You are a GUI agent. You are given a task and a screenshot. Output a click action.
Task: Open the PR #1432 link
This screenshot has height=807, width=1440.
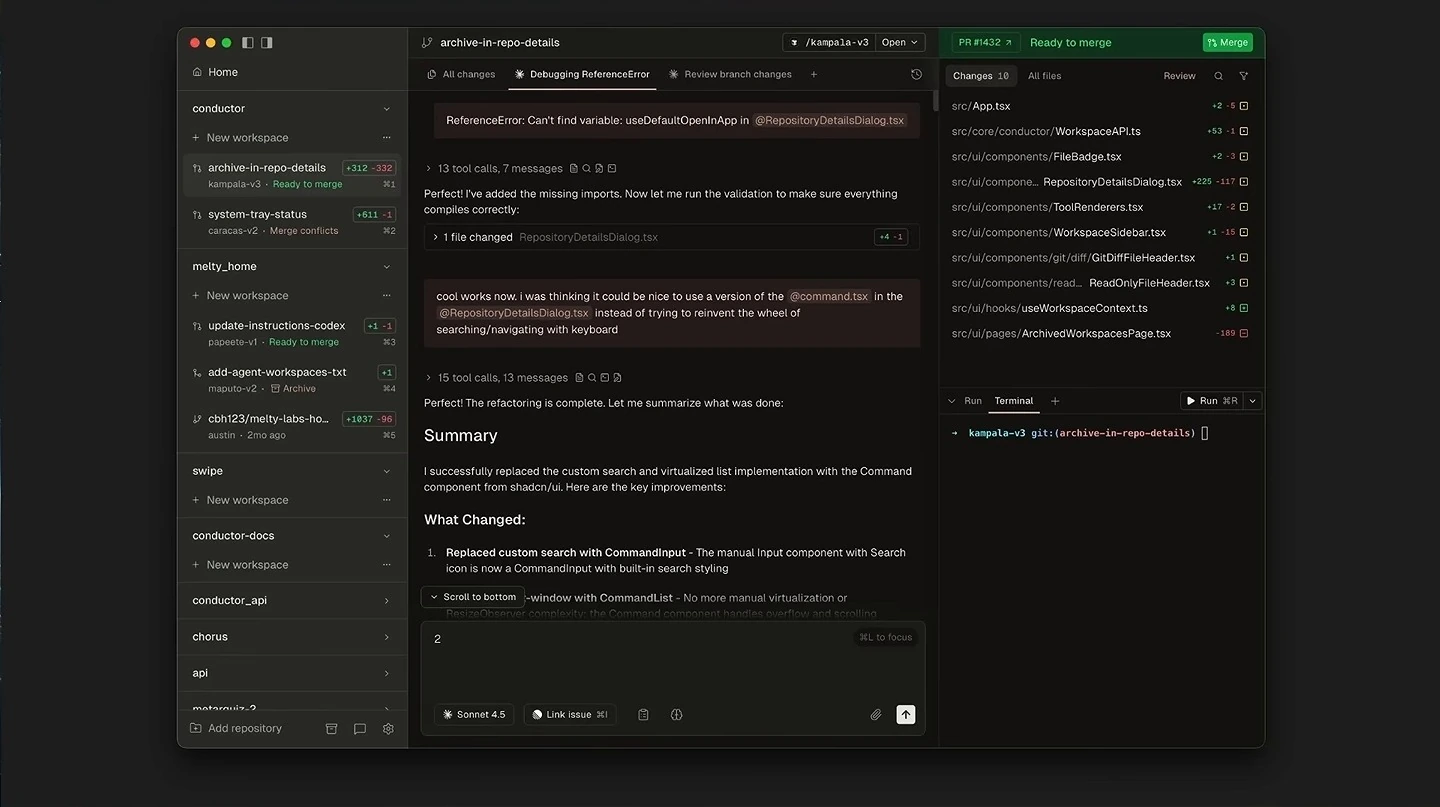[985, 42]
